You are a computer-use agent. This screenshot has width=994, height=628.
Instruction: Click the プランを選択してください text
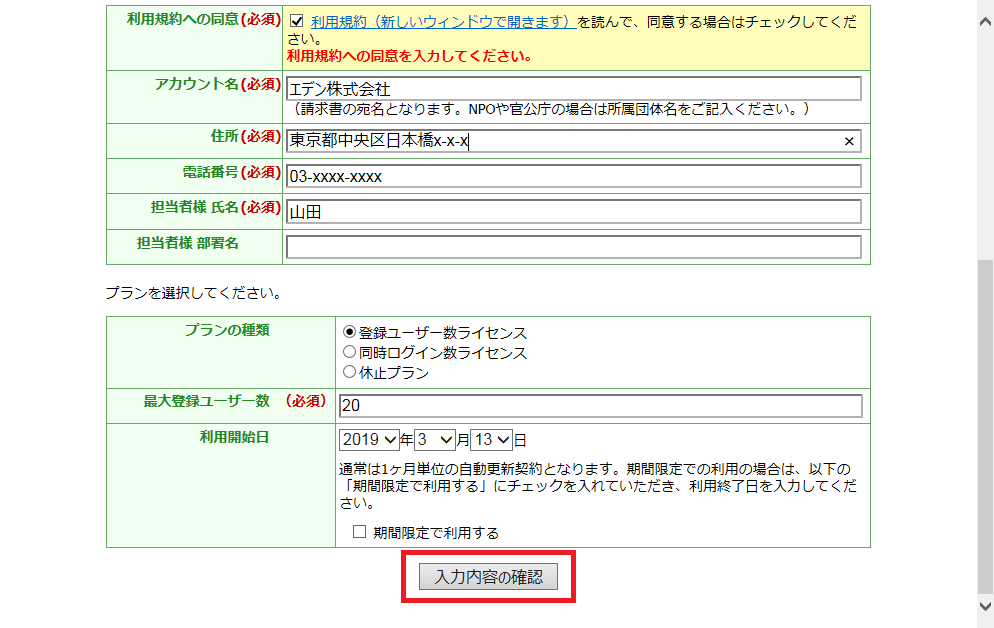coord(193,293)
